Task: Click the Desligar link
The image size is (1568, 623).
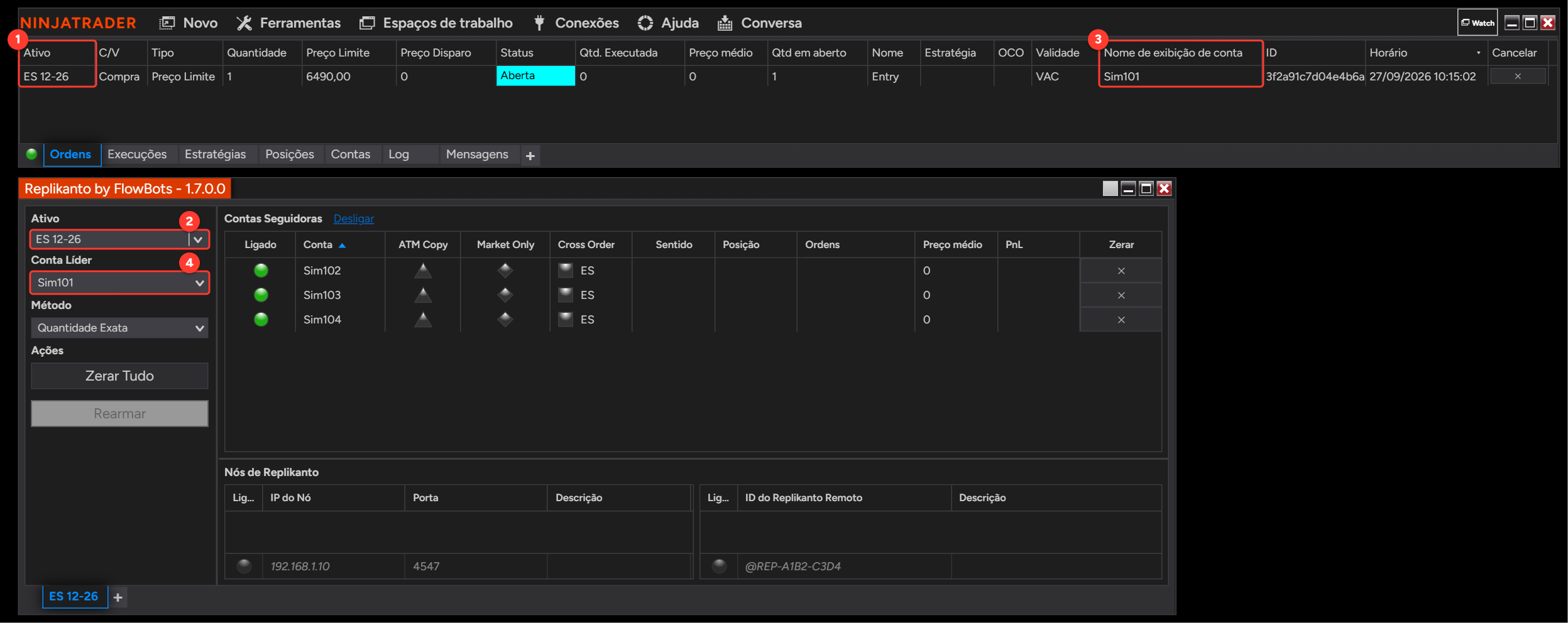Action: point(354,219)
